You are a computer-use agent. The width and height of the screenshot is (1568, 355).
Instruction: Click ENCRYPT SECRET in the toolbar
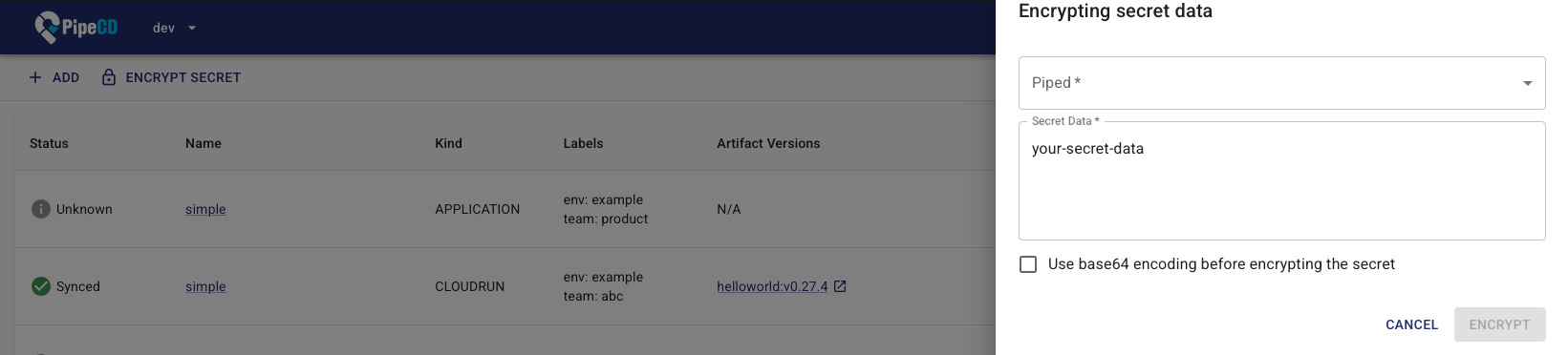tap(172, 77)
